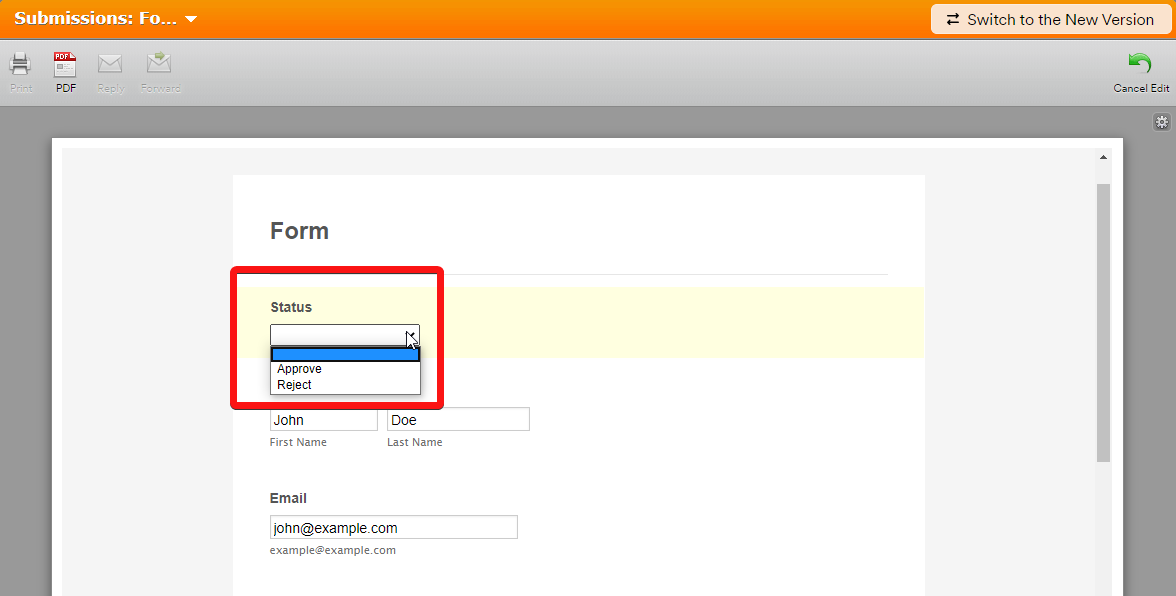Click the Reply envelope icon

click(x=110, y=66)
